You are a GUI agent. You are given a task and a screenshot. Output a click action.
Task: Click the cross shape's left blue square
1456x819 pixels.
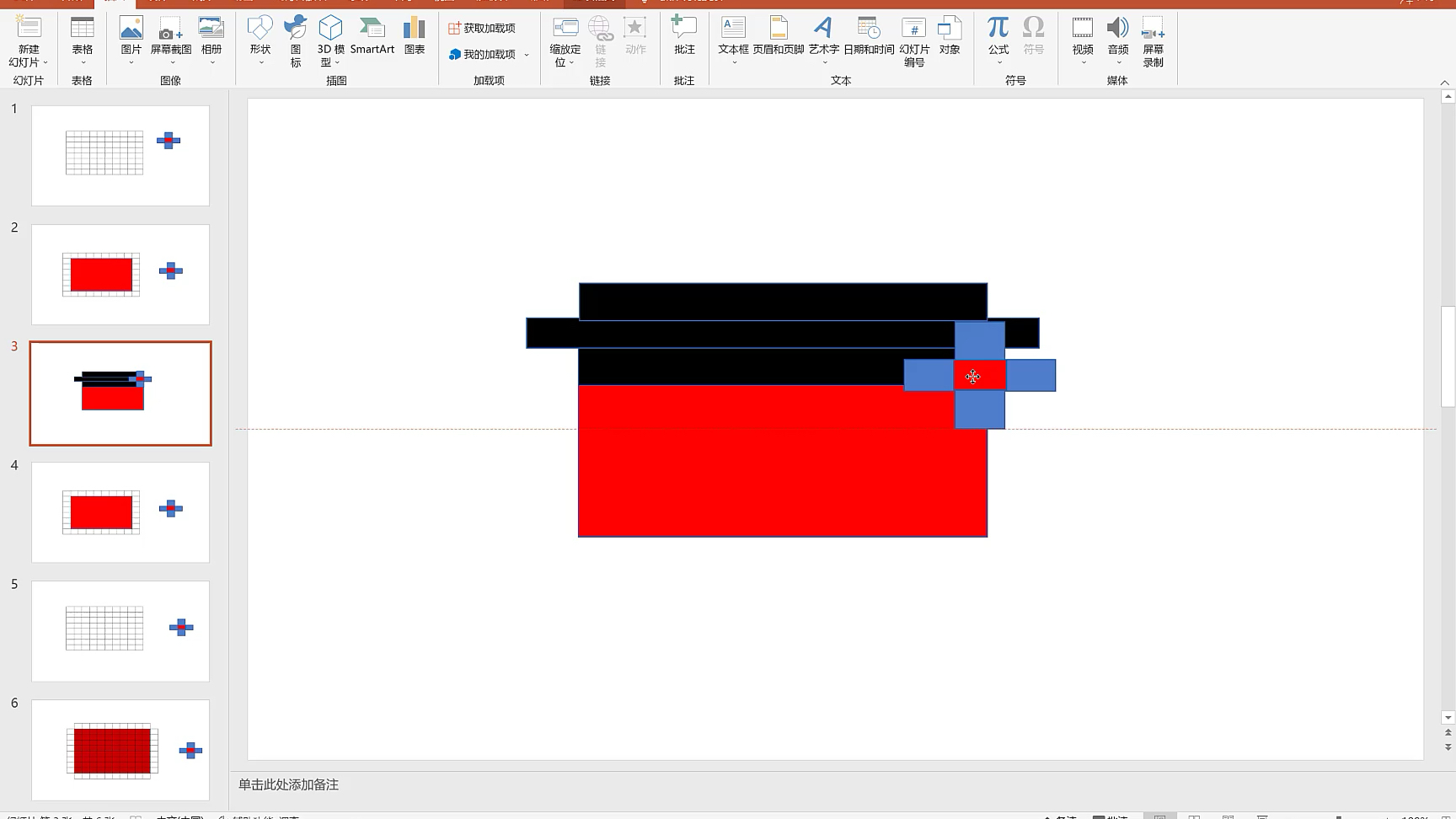pos(929,375)
